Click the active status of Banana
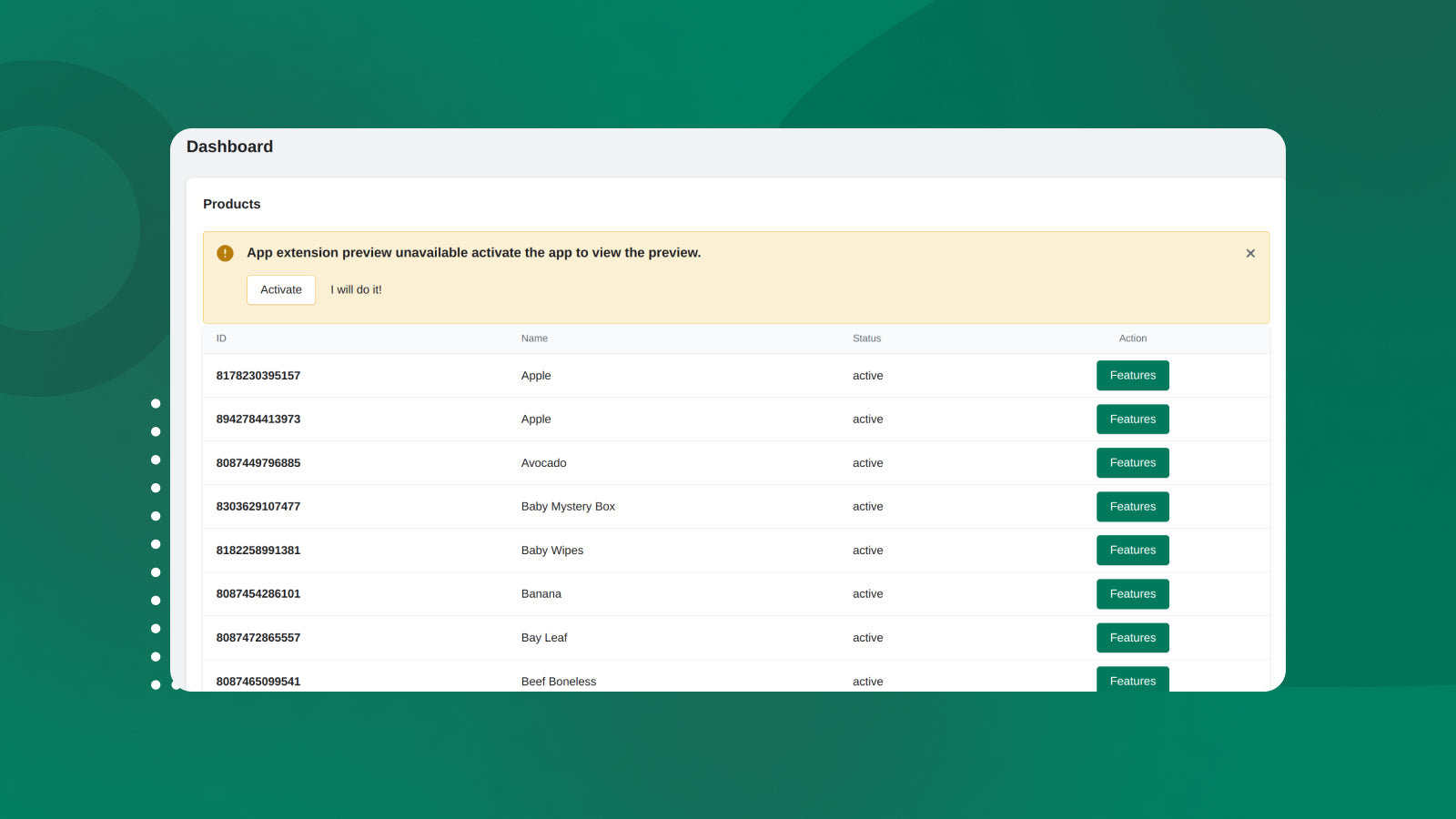The width and height of the screenshot is (1456, 819). point(867,594)
